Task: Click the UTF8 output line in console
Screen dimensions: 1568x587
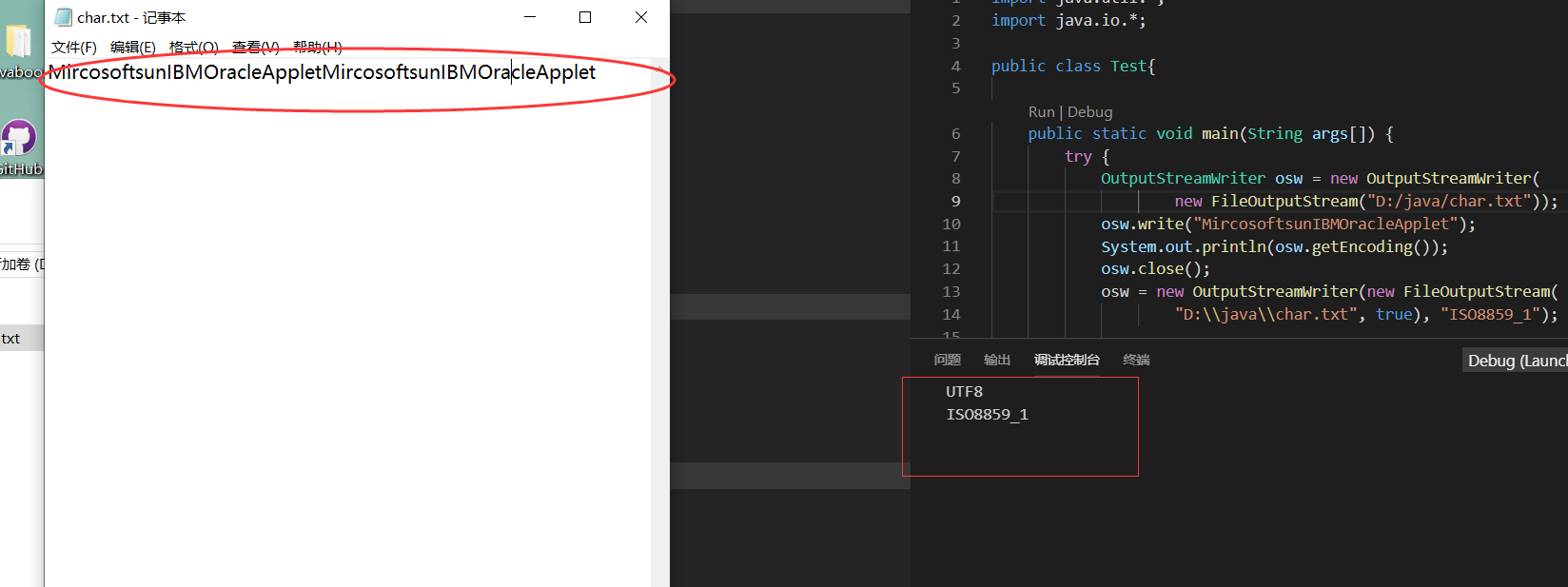Action: coord(964,392)
